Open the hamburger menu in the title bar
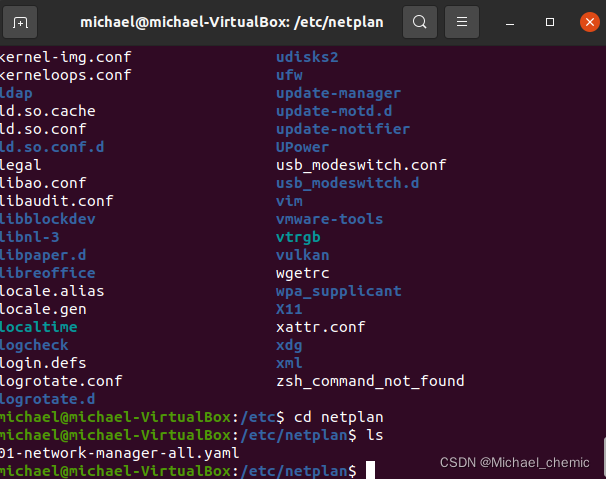Viewport: 606px width, 479px height. tap(462, 22)
